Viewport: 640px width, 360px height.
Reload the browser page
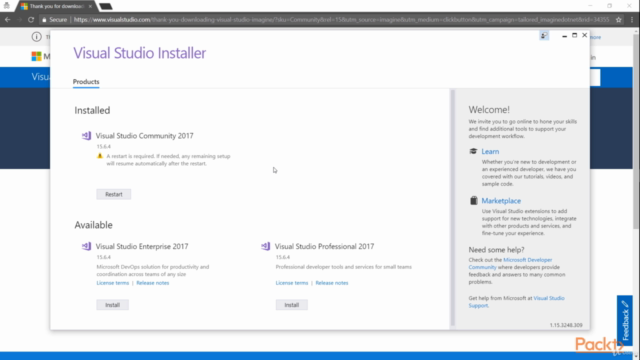pos(31,20)
